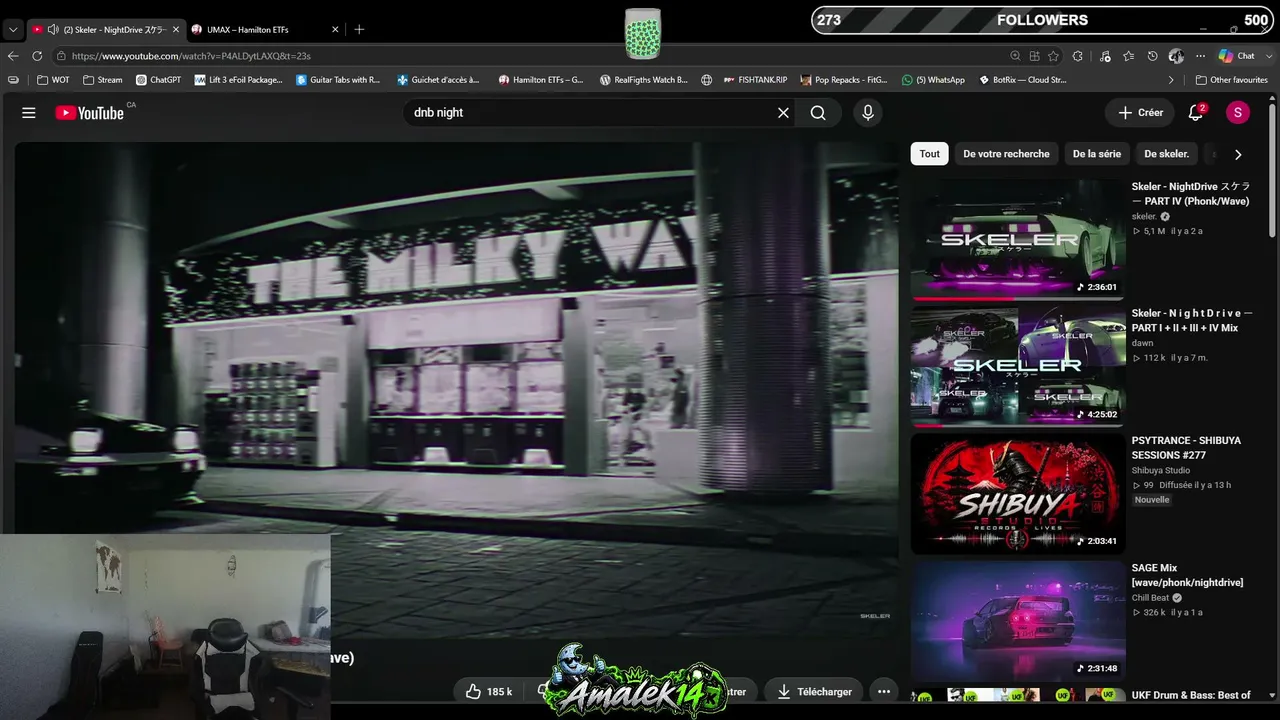This screenshot has width=1280, height=720.
Task: Click the Télécharger button
Action: pyautogui.click(x=815, y=691)
